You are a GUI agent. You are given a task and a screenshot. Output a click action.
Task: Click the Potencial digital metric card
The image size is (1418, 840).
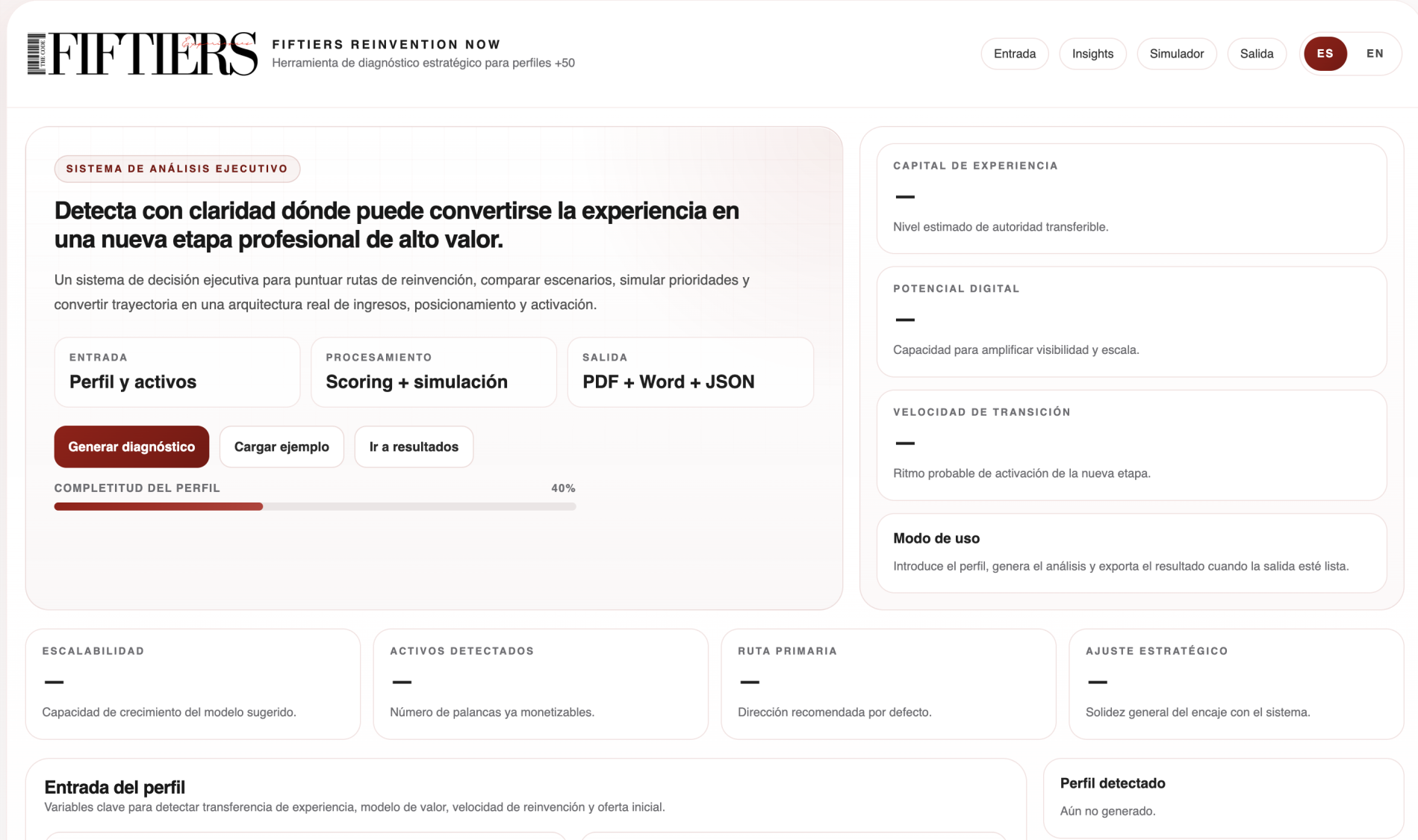coord(1131,321)
